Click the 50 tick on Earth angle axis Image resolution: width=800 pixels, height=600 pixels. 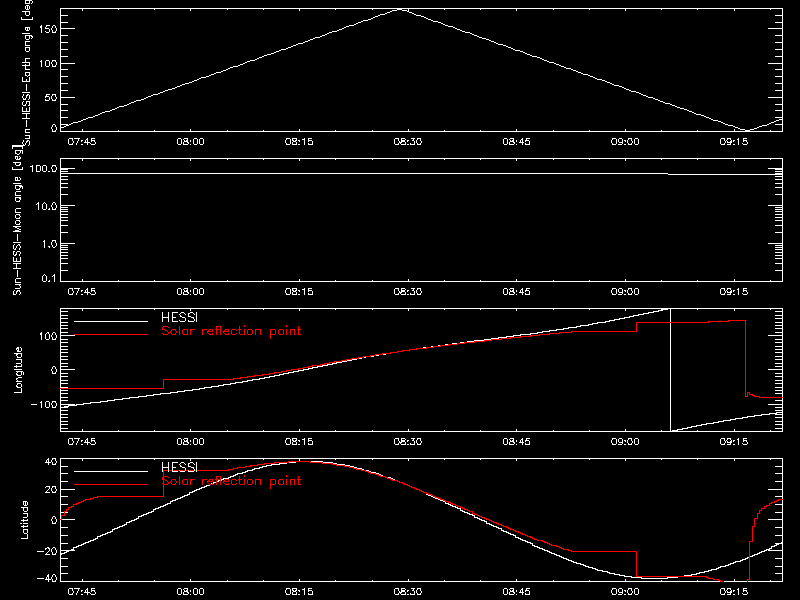[x=51, y=97]
